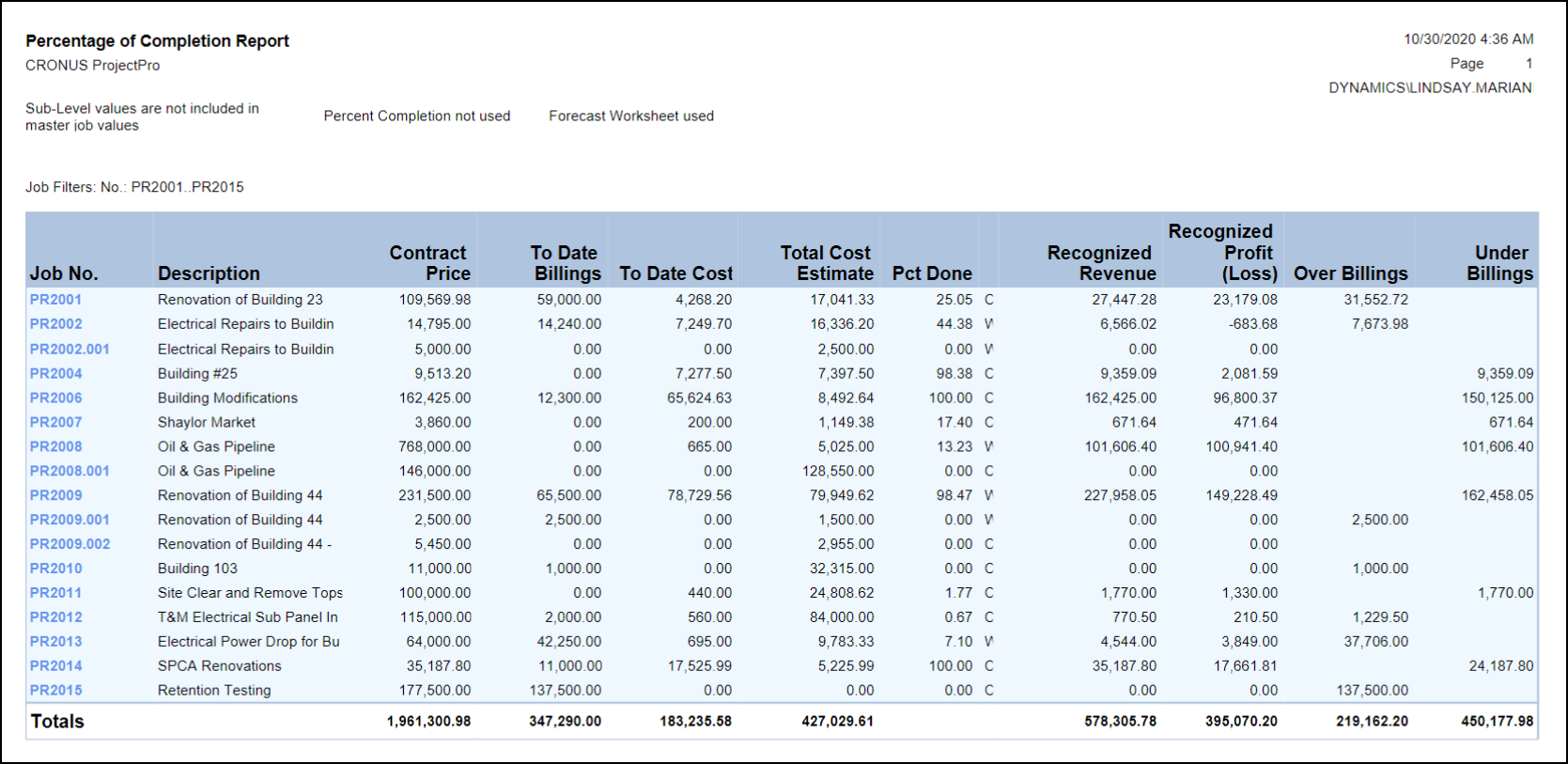Select job number PR2013
The width and height of the screenshot is (1568, 764).
point(55,642)
